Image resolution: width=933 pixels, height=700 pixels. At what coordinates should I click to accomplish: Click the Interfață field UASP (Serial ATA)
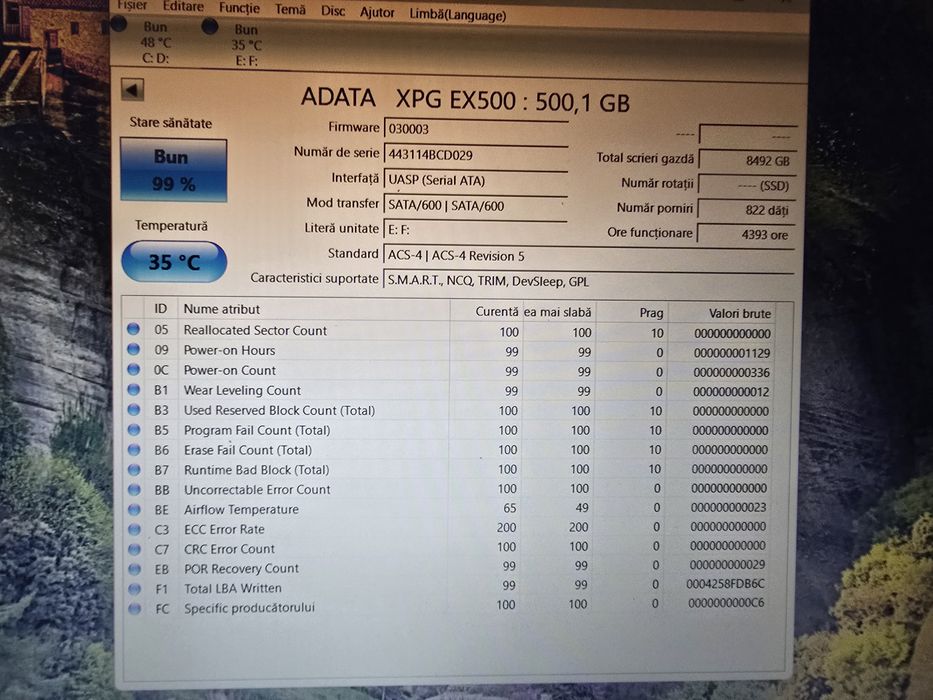pos(475,180)
